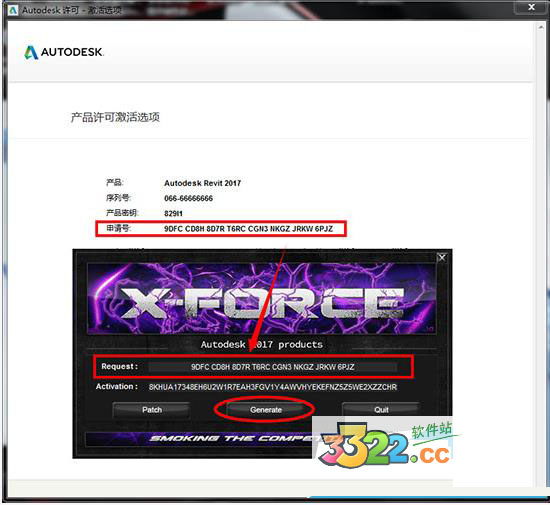Click the Smoking the Competition banner
Image resolution: width=550 pixels, height=505 pixels.
click(x=200, y=439)
